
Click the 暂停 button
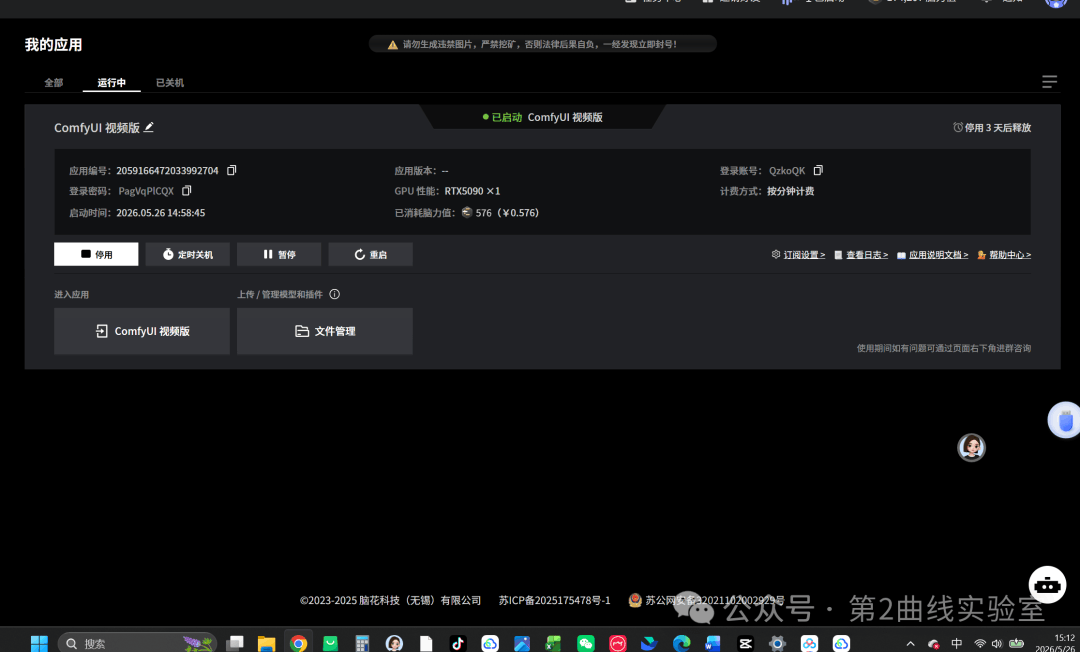279,254
